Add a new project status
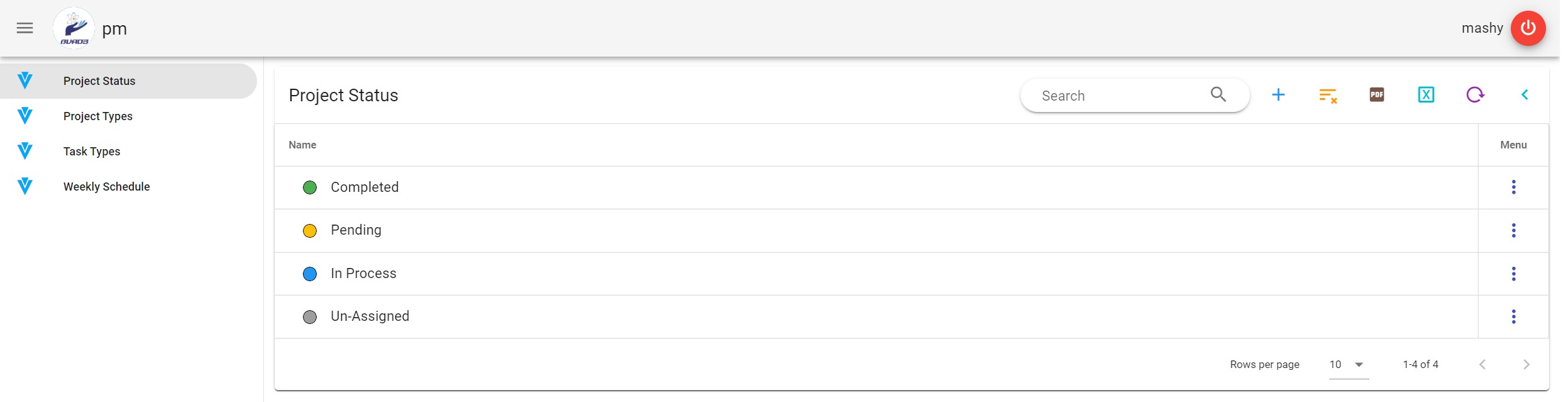This screenshot has height=402, width=1568. point(1278,95)
